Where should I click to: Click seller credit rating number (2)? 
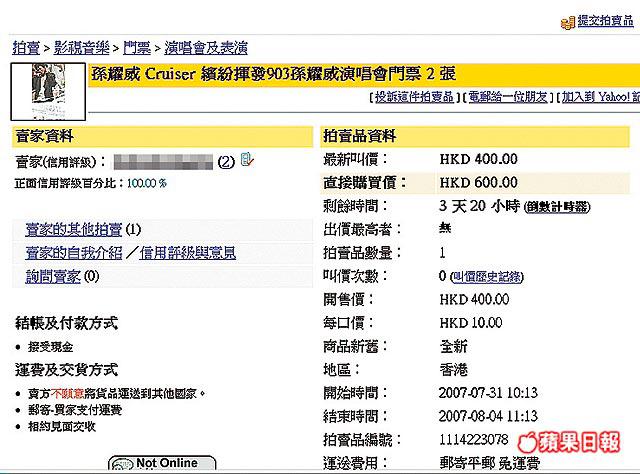click(226, 162)
